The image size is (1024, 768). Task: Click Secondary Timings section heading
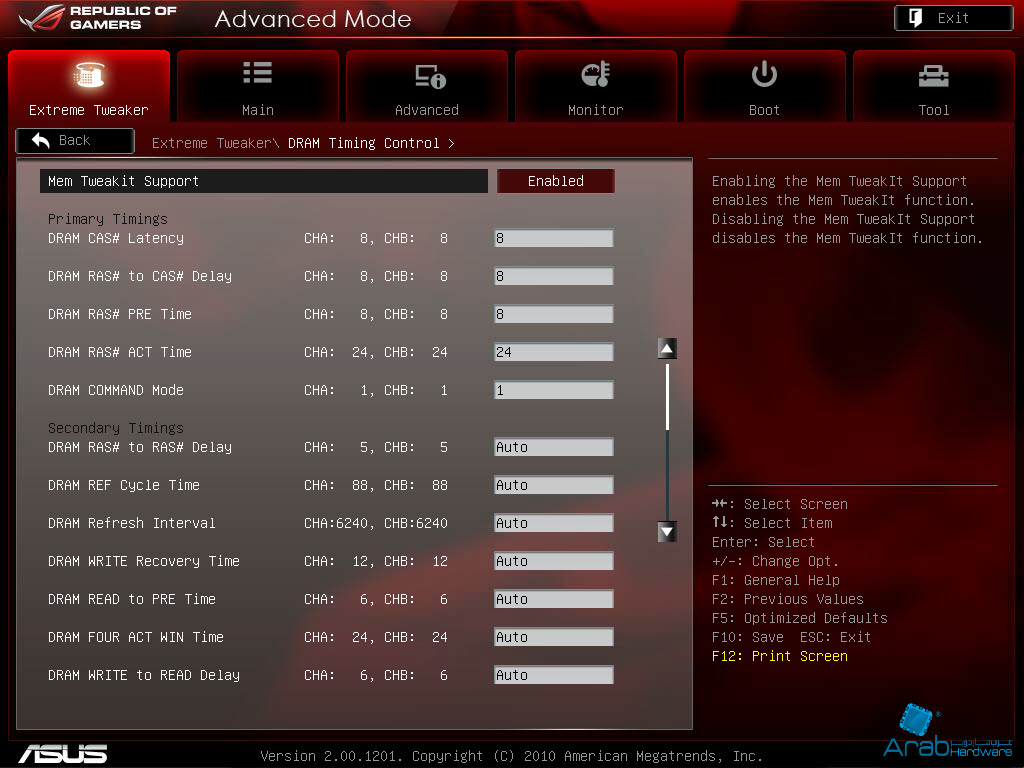[116, 428]
